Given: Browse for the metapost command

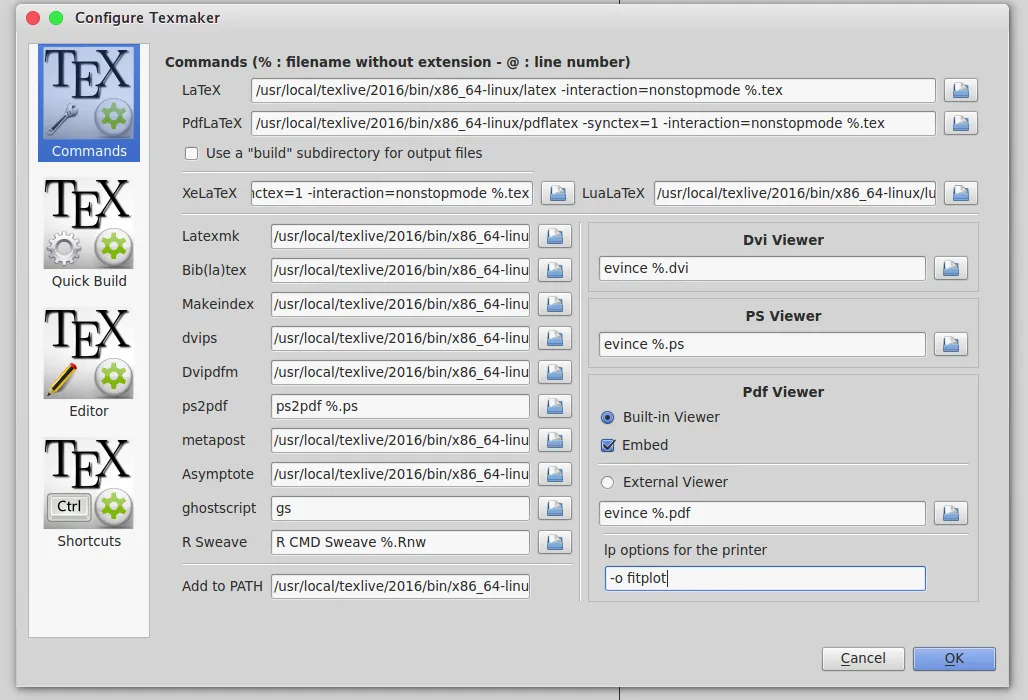Looking at the screenshot, I should [555, 440].
